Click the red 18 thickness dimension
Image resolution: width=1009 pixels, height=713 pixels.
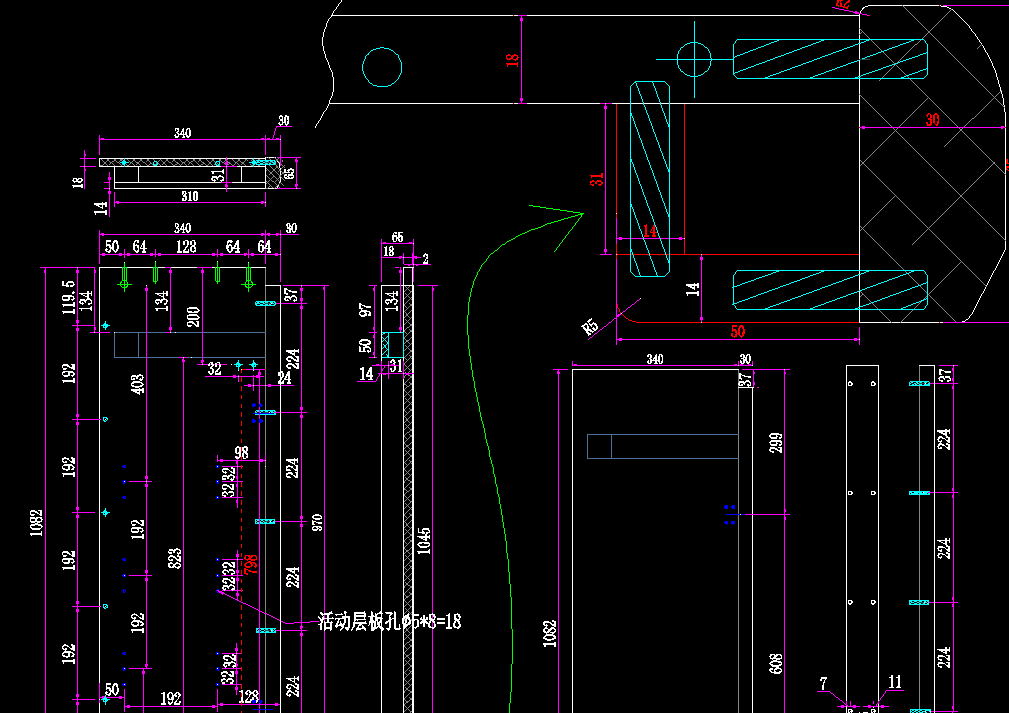[x=512, y=59]
